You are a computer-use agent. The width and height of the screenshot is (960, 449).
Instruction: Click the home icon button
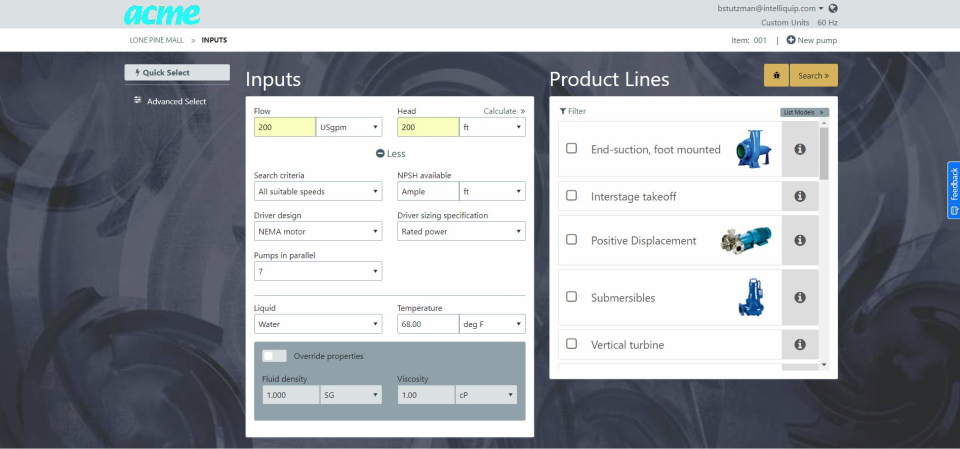[776, 75]
